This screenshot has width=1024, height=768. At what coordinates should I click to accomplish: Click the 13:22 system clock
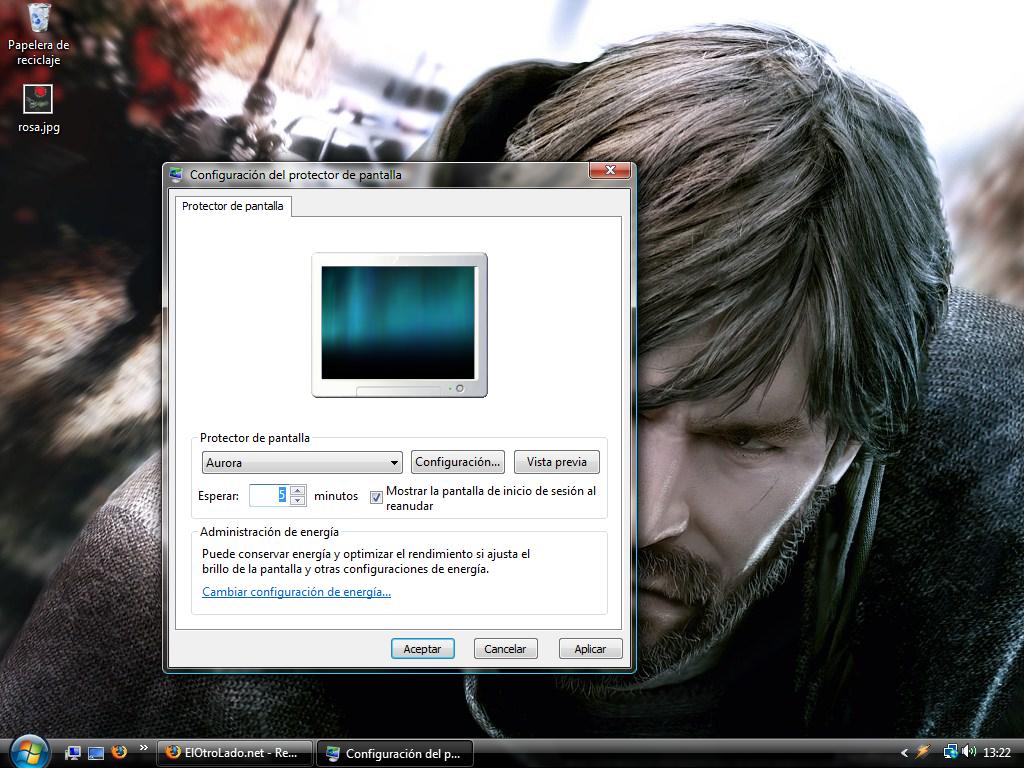click(997, 753)
